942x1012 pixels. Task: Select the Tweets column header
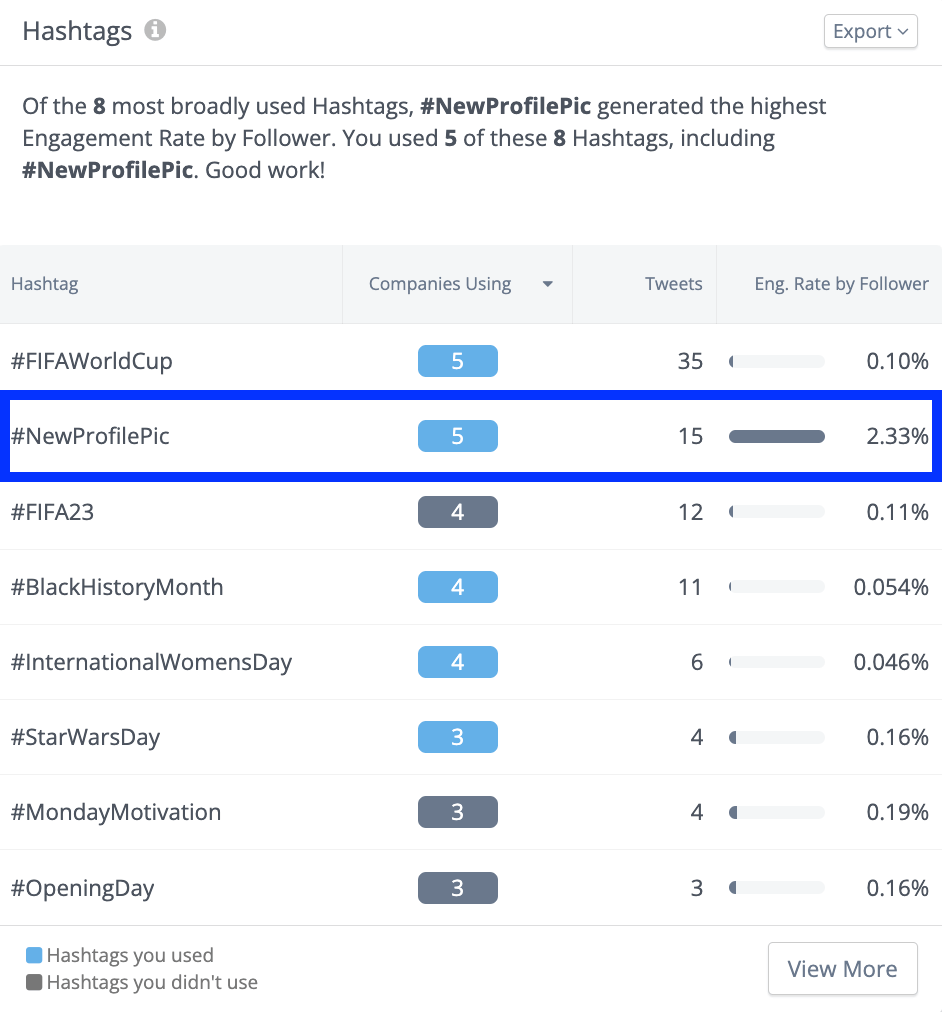[x=673, y=284]
